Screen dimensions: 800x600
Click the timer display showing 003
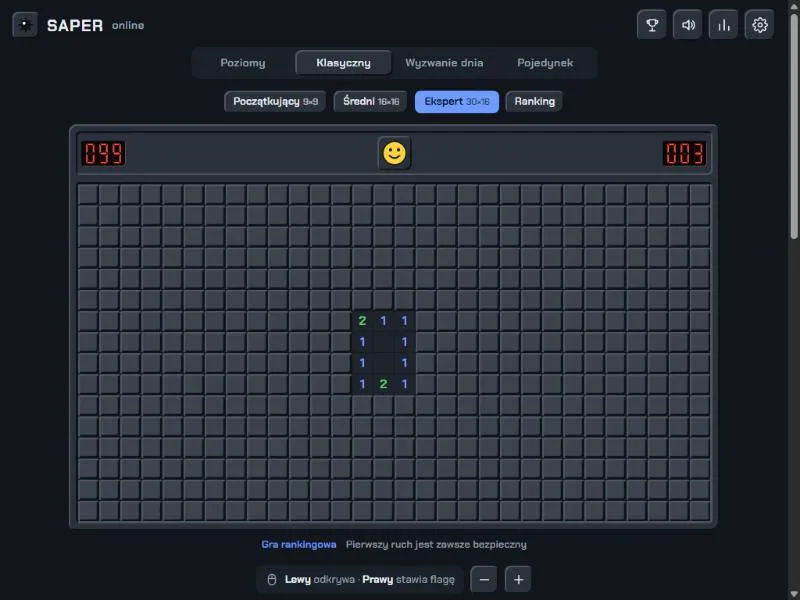click(x=685, y=153)
